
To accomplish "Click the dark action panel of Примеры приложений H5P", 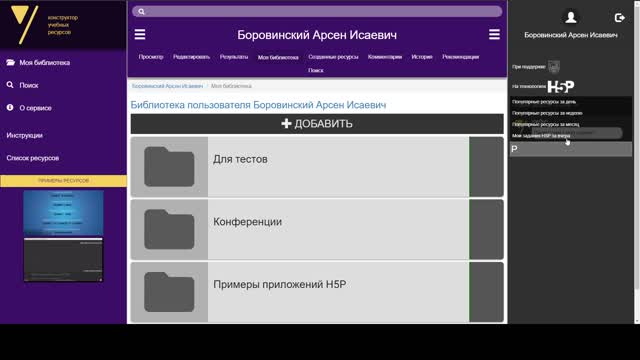I will (x=486, y=292).
